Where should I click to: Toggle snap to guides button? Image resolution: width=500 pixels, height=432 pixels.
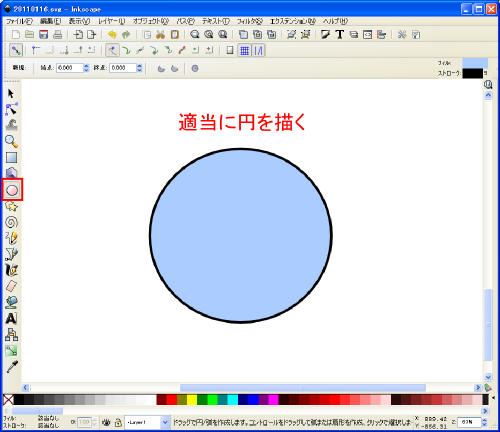point(258,51)
